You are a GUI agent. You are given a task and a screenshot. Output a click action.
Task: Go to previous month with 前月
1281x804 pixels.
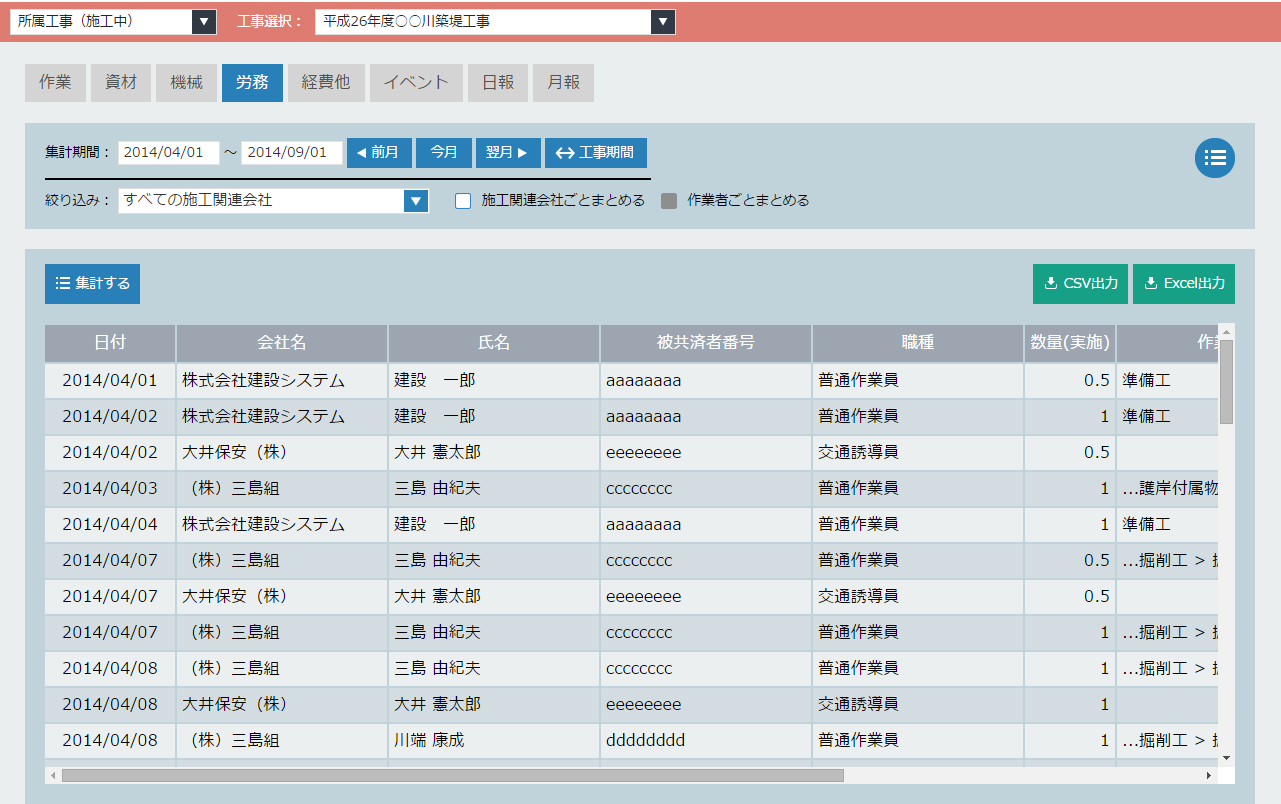(379, 153)
